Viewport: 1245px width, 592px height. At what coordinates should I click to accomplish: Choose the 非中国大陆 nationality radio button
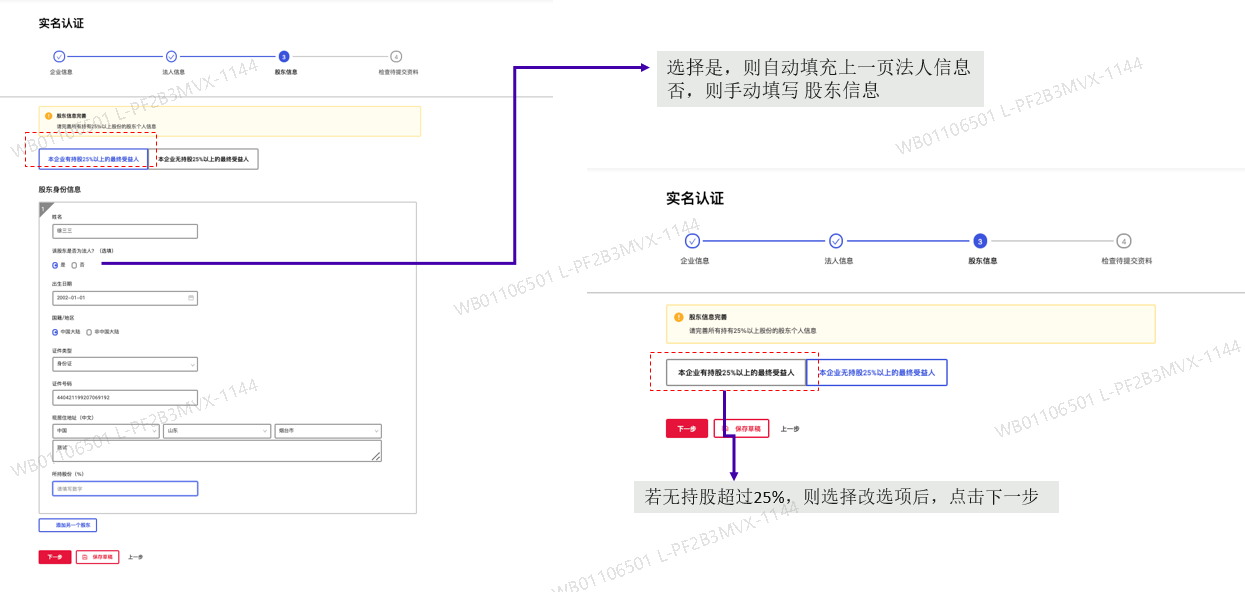click(89, 331)
